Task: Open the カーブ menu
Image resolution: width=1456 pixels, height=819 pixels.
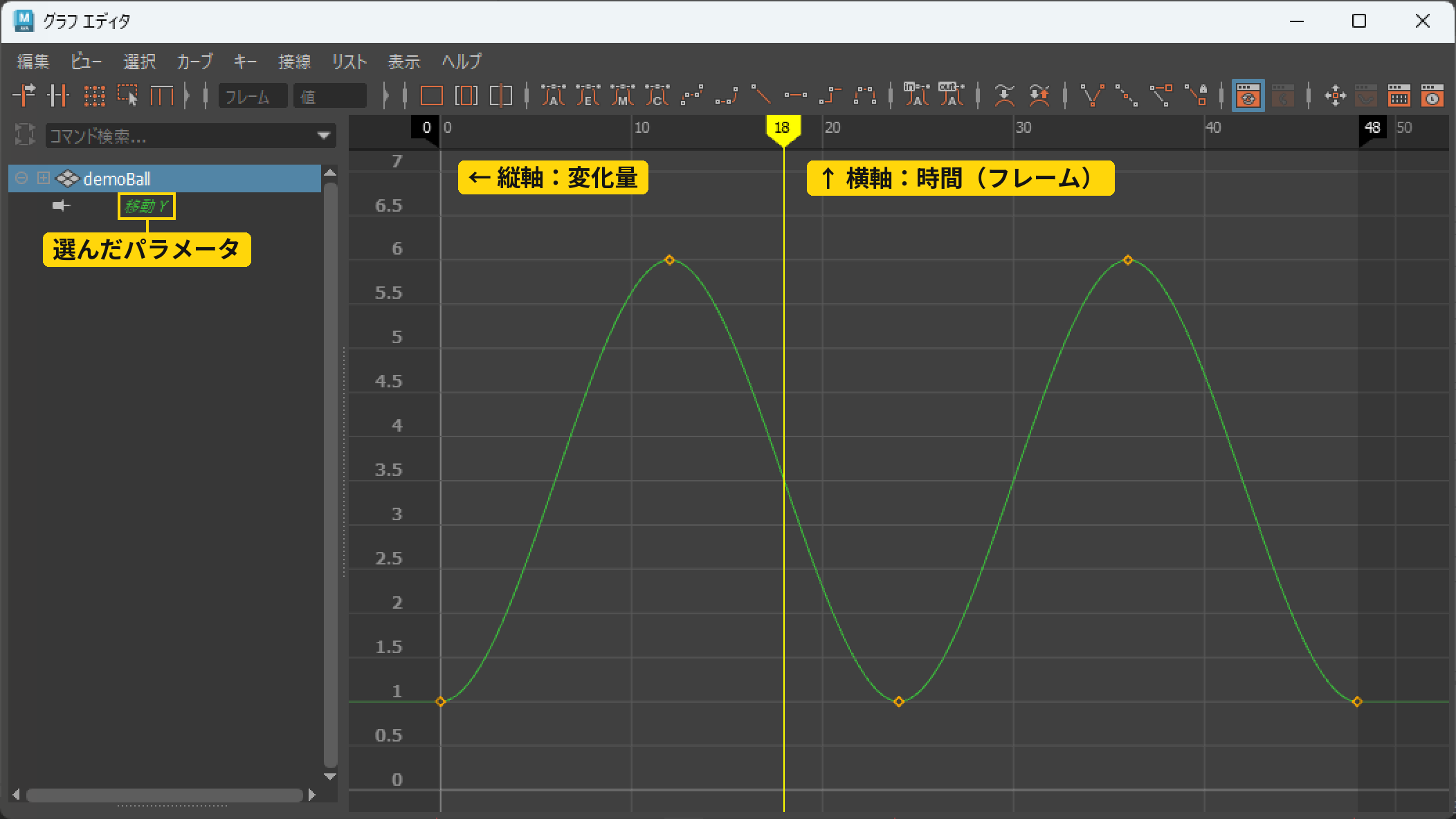Action: [x=195, y=62]
